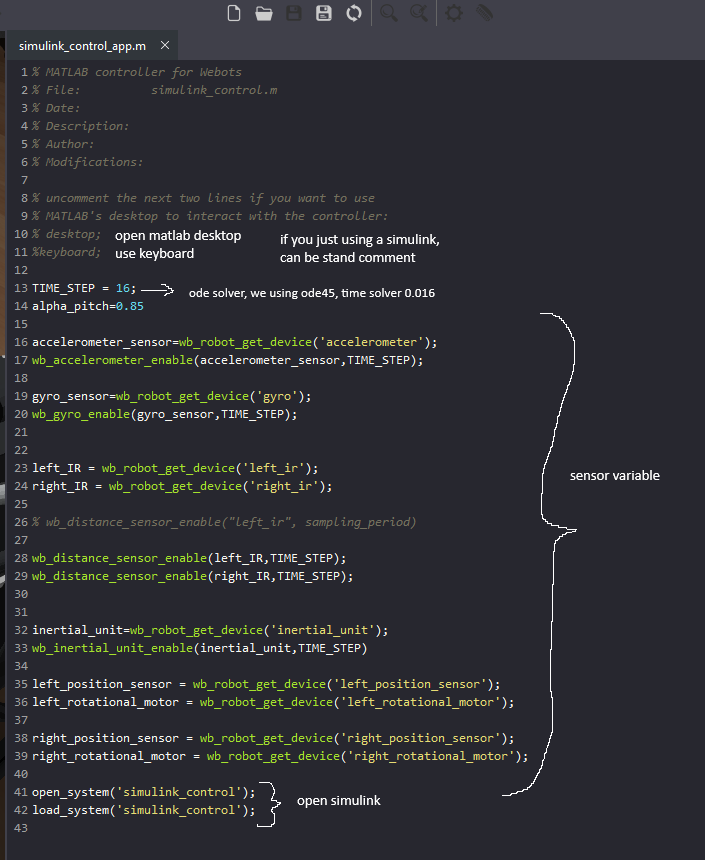Viewport: 705px width, 860px height.
Task: Click the 'simulink_control.m' file comment
Action: point(214,90)
